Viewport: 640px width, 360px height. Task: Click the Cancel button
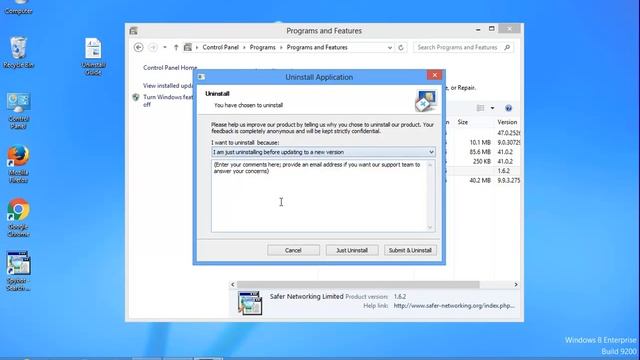293,250
